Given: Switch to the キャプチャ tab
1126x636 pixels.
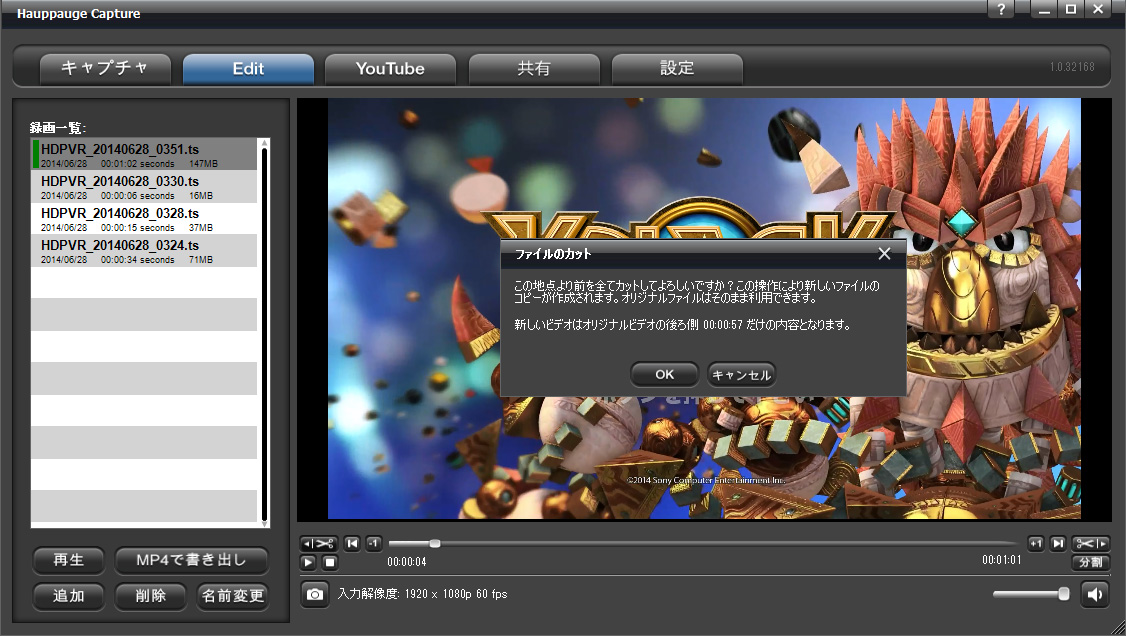Looking at the screenshot, I should 105,69.
